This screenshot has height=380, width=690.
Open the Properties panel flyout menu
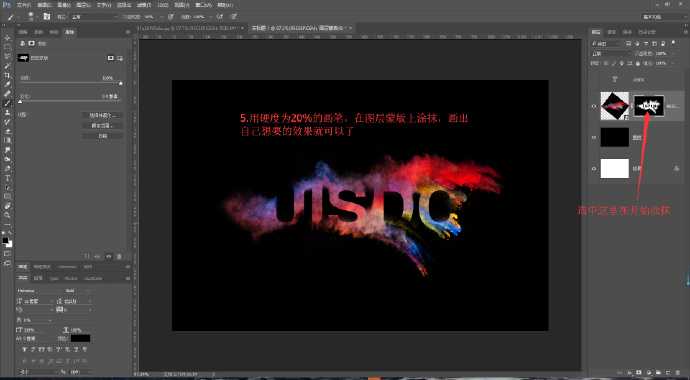tap(128, 32)
